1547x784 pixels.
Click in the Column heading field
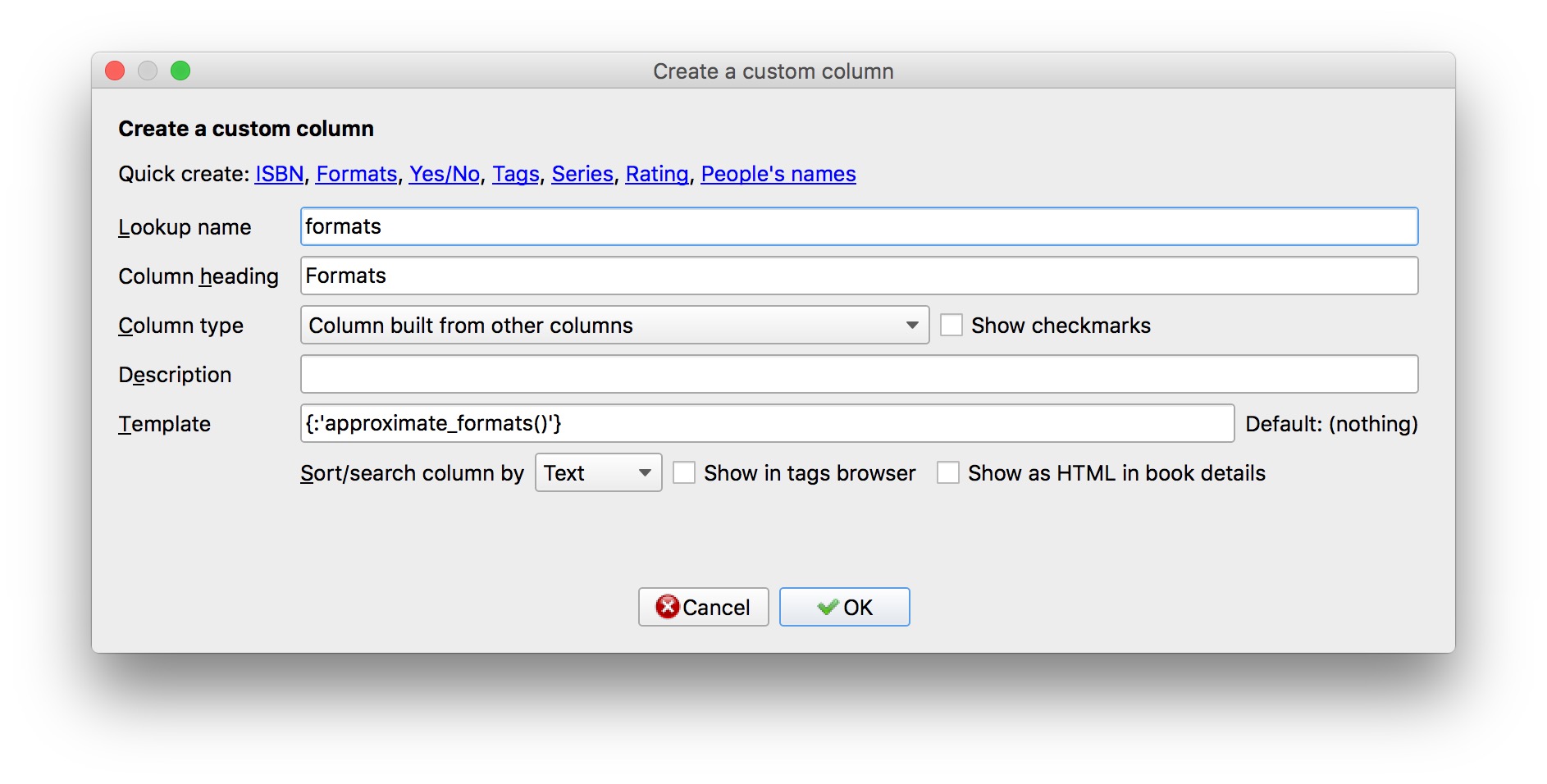coord(859,276)
